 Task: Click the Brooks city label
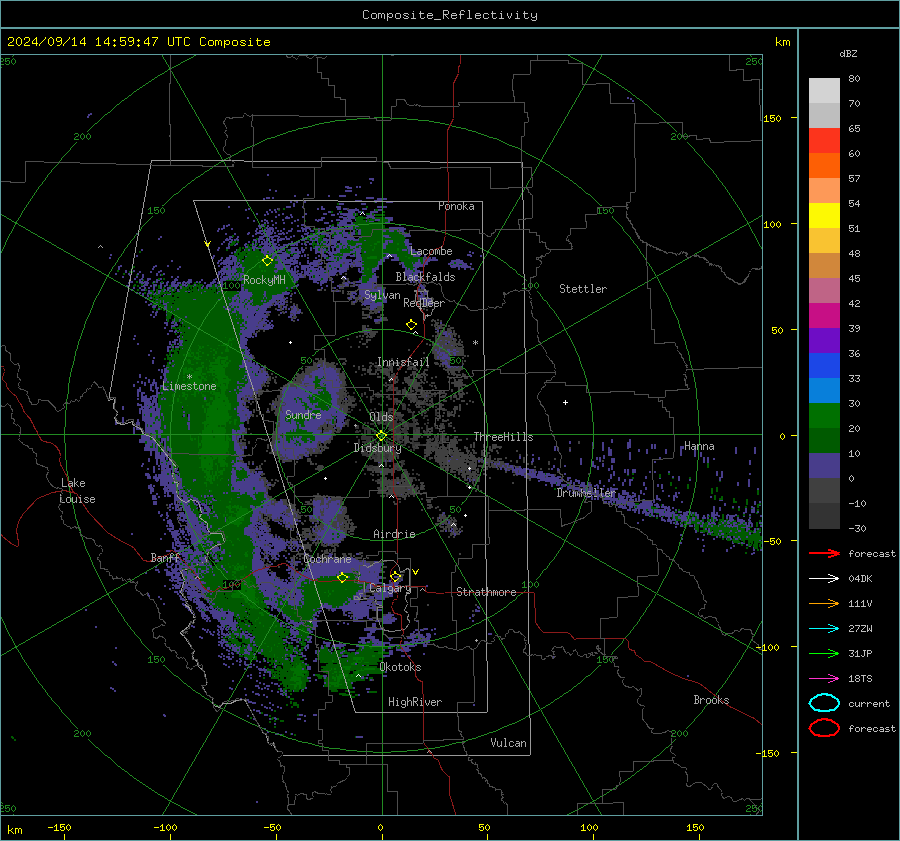tap(711, 700)
